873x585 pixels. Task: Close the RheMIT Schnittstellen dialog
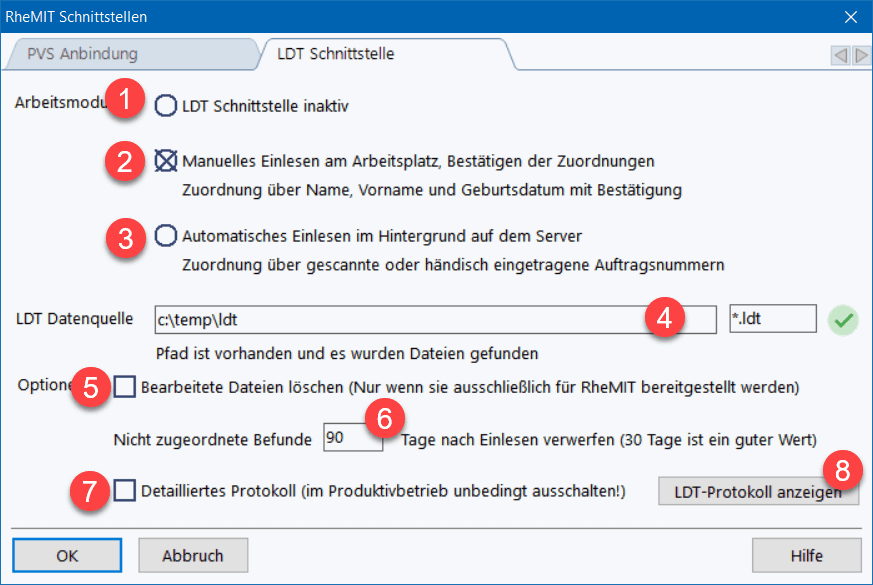[x=851, y=17]
